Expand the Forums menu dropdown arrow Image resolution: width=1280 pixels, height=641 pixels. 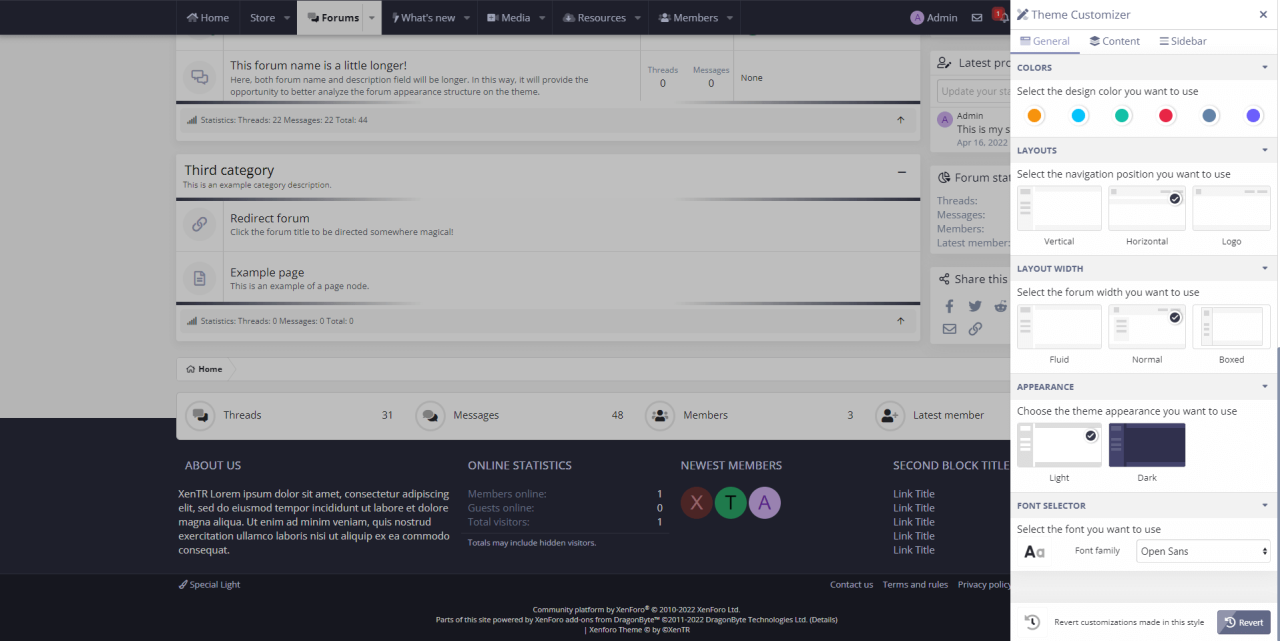coord(373,18)
